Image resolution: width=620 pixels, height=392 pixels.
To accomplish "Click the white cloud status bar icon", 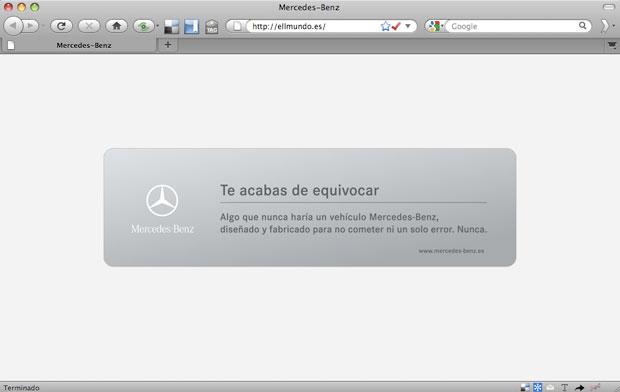I will (x=550, y=388).
